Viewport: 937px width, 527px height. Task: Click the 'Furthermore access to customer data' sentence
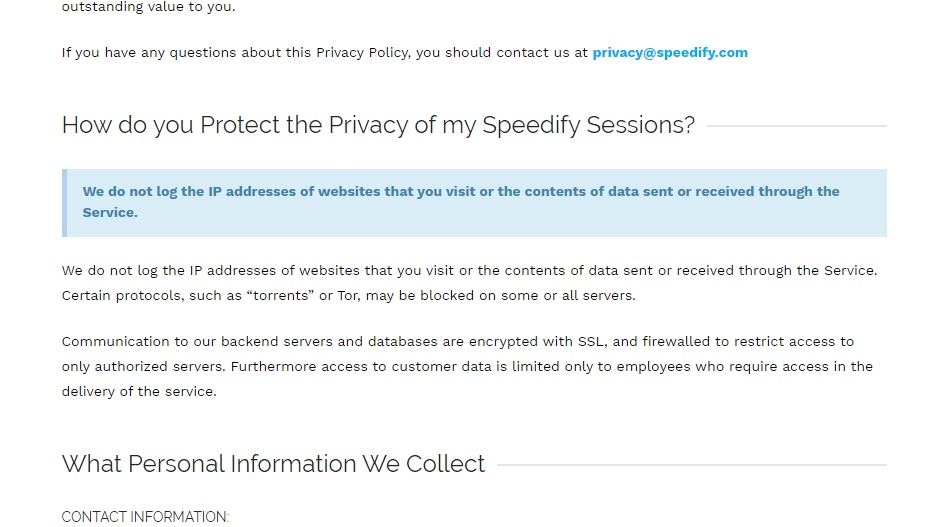click(552, 367)
